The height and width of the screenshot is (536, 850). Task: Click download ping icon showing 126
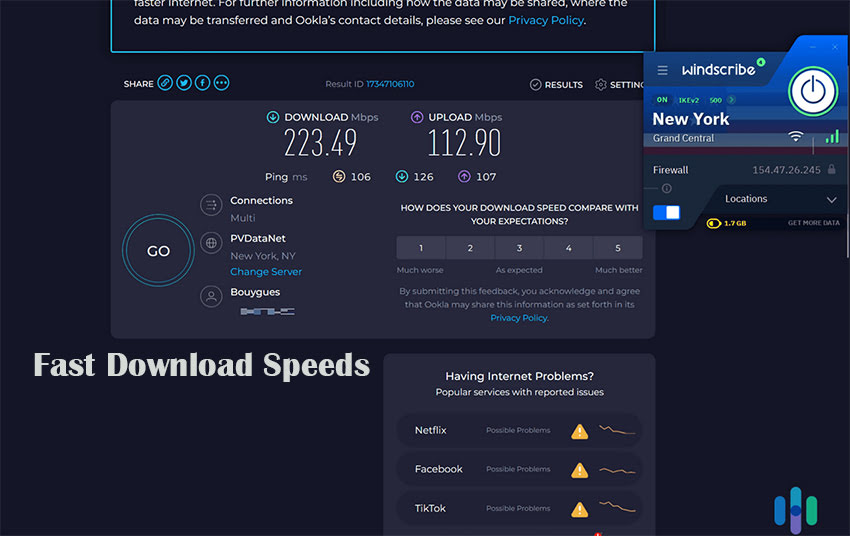(x=402, y=176)
